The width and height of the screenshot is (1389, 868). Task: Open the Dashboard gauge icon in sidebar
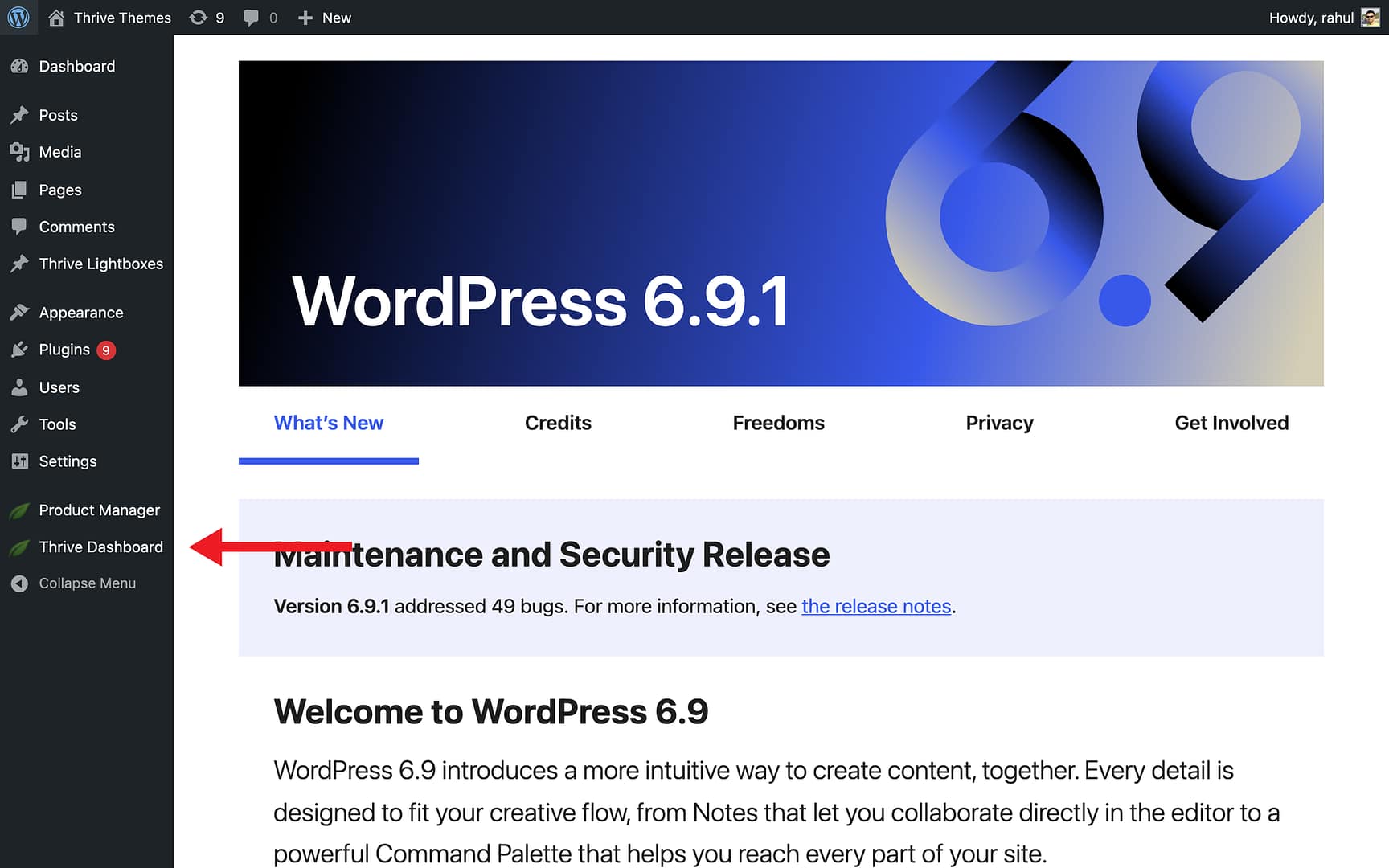(19, 67)
